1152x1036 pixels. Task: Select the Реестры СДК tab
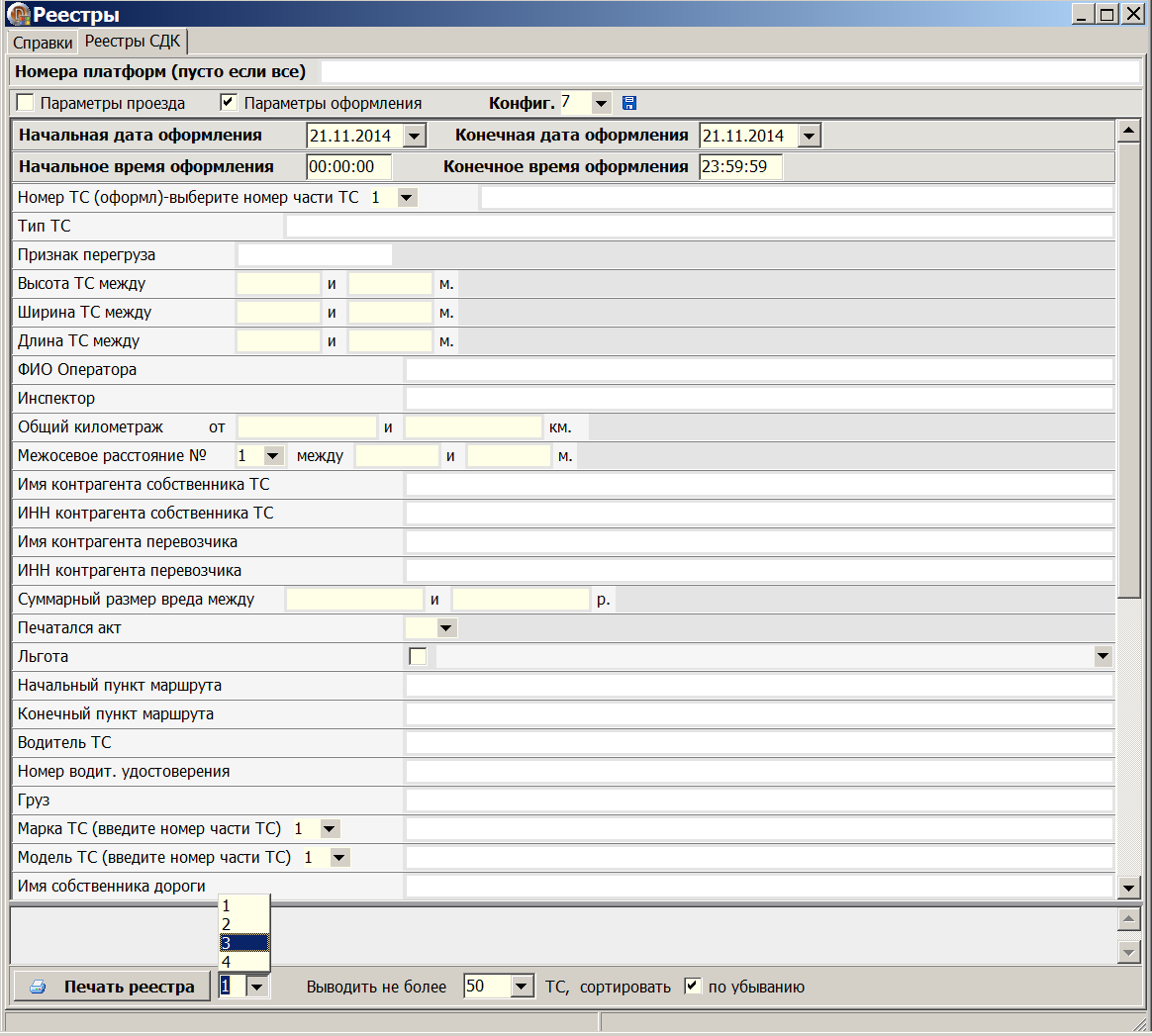tap(133, 42)
